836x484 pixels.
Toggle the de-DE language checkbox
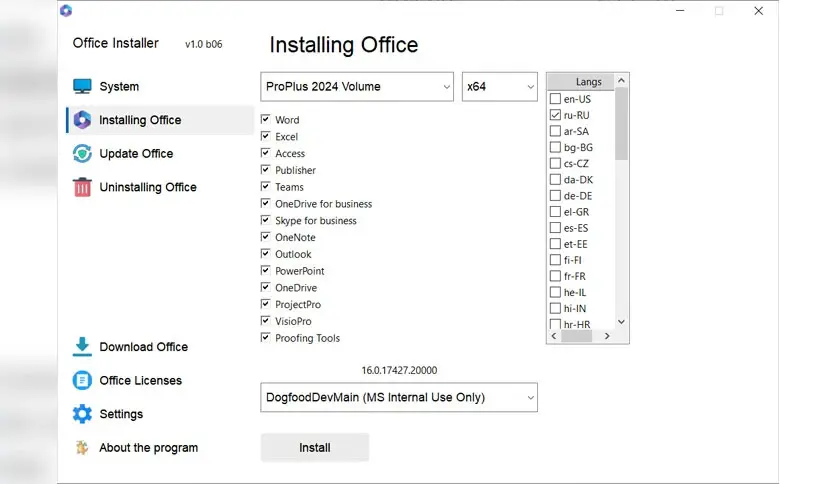[555, 196]
